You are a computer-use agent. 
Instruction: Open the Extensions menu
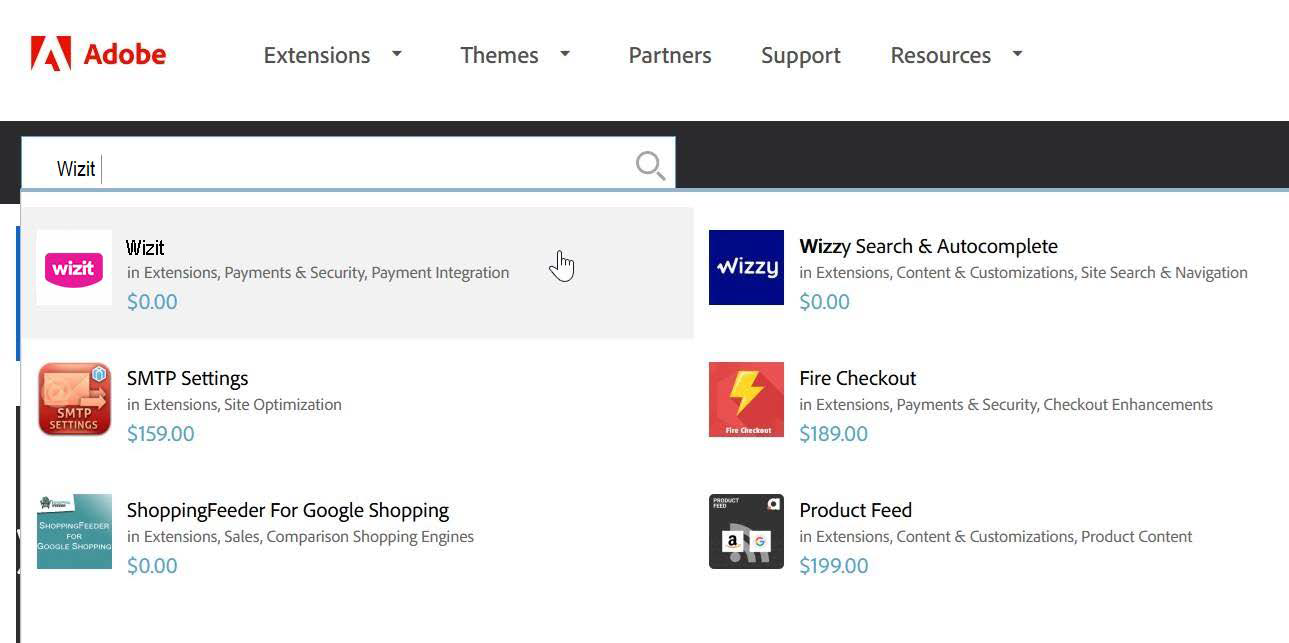pyautogui.click(x=317, y=55)
